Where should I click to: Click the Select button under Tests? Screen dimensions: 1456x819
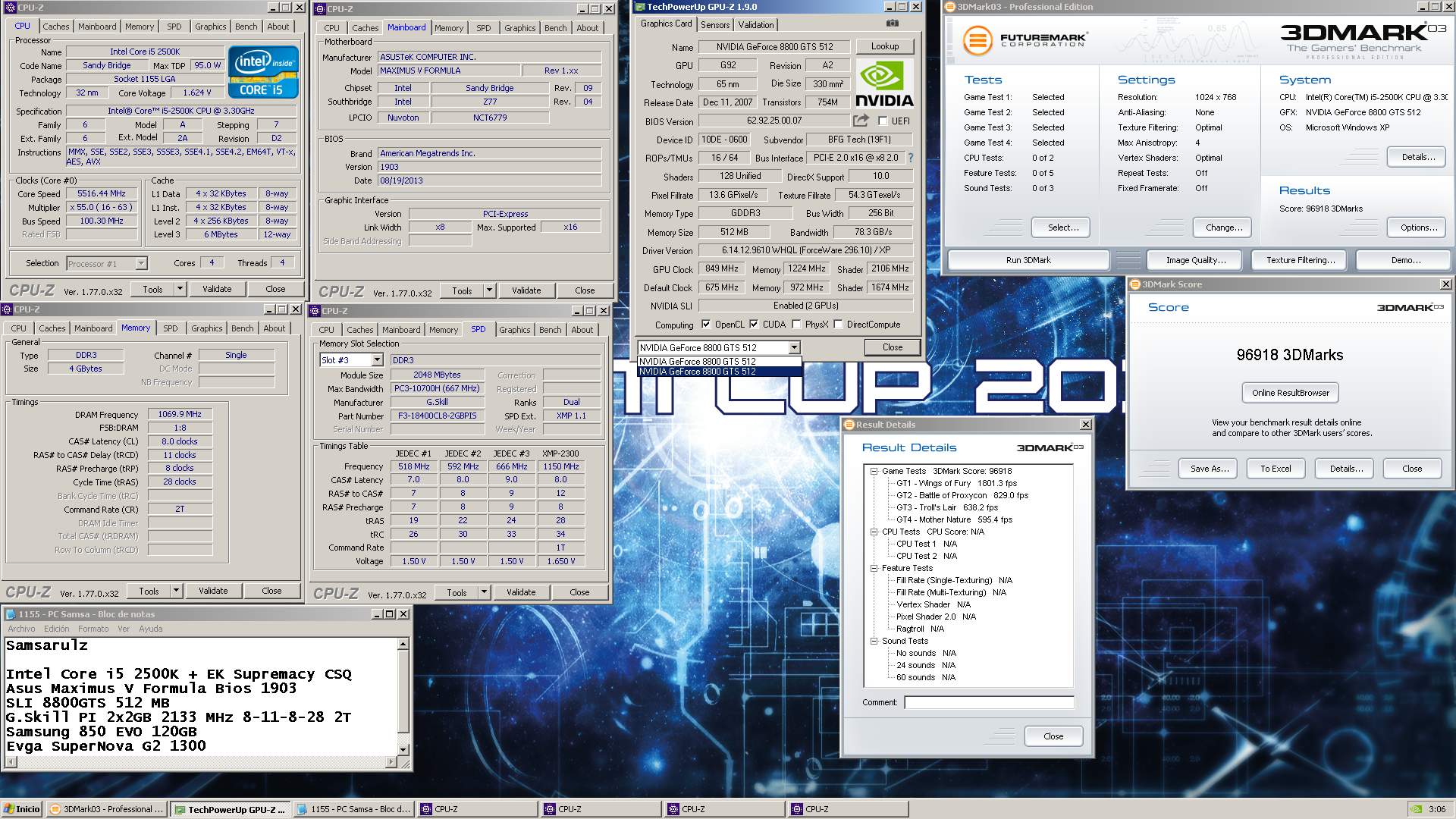(1060, 227)
